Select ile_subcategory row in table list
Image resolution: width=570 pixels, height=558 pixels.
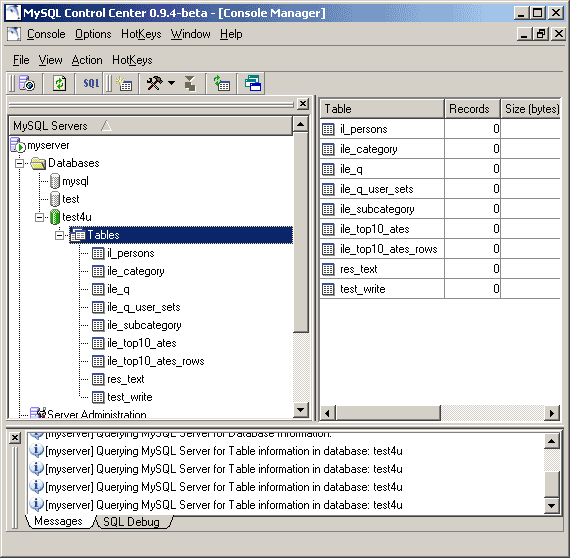point(440,209)
